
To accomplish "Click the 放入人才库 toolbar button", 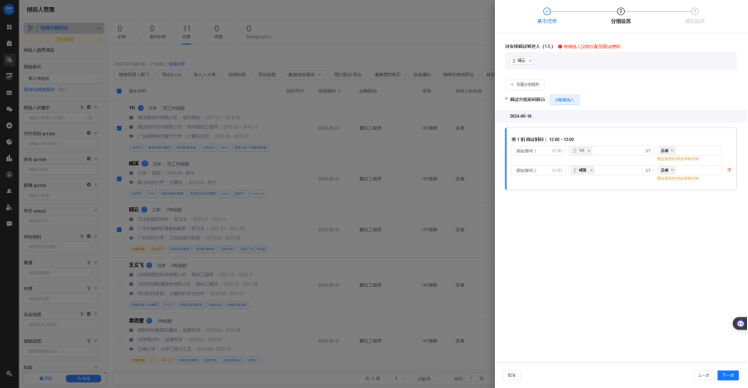I will pyautogui.click(x=205, y=74).
